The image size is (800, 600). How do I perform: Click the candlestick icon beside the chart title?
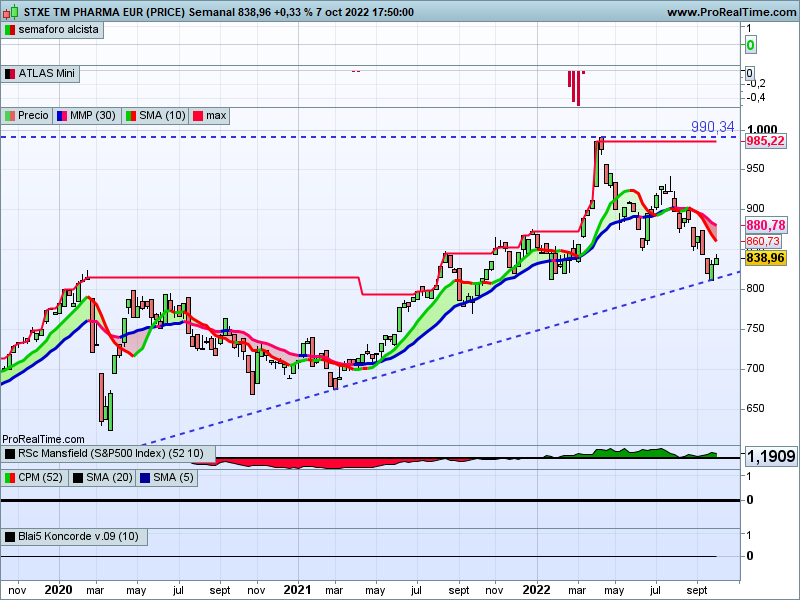(10, 11)
